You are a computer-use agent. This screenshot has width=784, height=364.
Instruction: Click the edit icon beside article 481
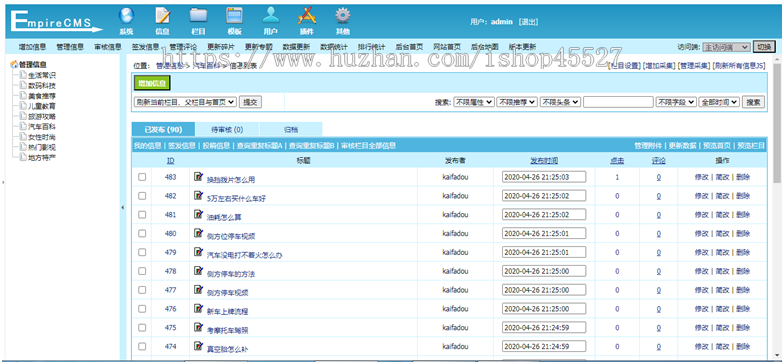(198, 214)
